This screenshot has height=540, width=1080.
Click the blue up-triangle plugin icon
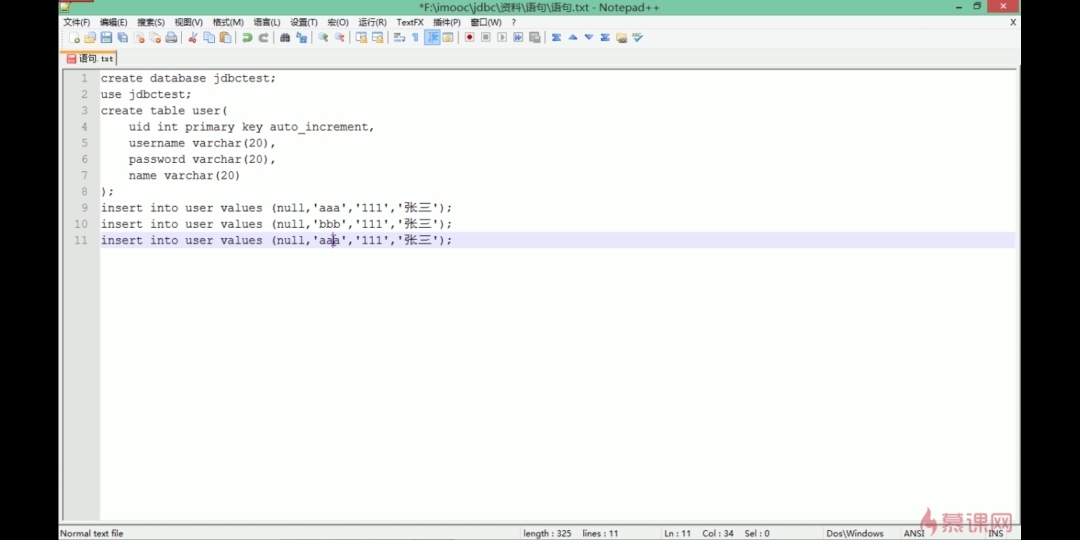pyautogui.click(x=572, y=37)
